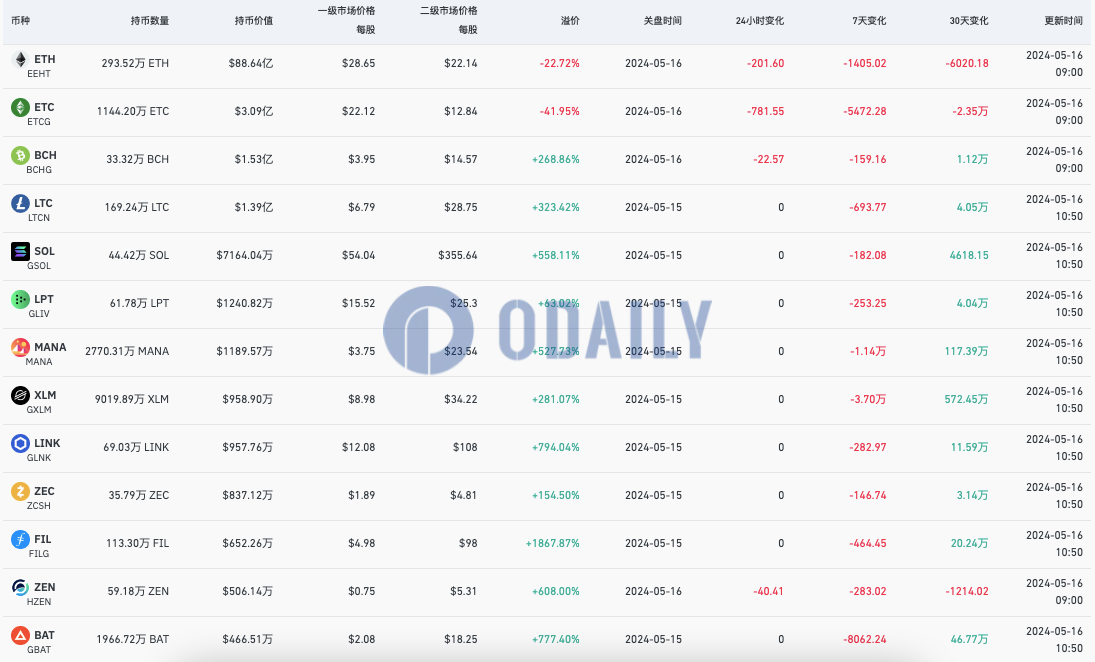This screenshot has height=662, width=1095.
Task: Select the GLNK trust symbol
Action: pyautogui.click(x=38, y=457)
